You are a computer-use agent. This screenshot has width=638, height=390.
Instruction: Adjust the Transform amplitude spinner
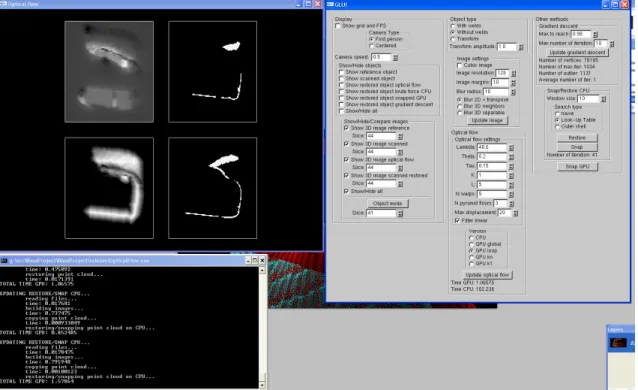[x=521, y=47]
